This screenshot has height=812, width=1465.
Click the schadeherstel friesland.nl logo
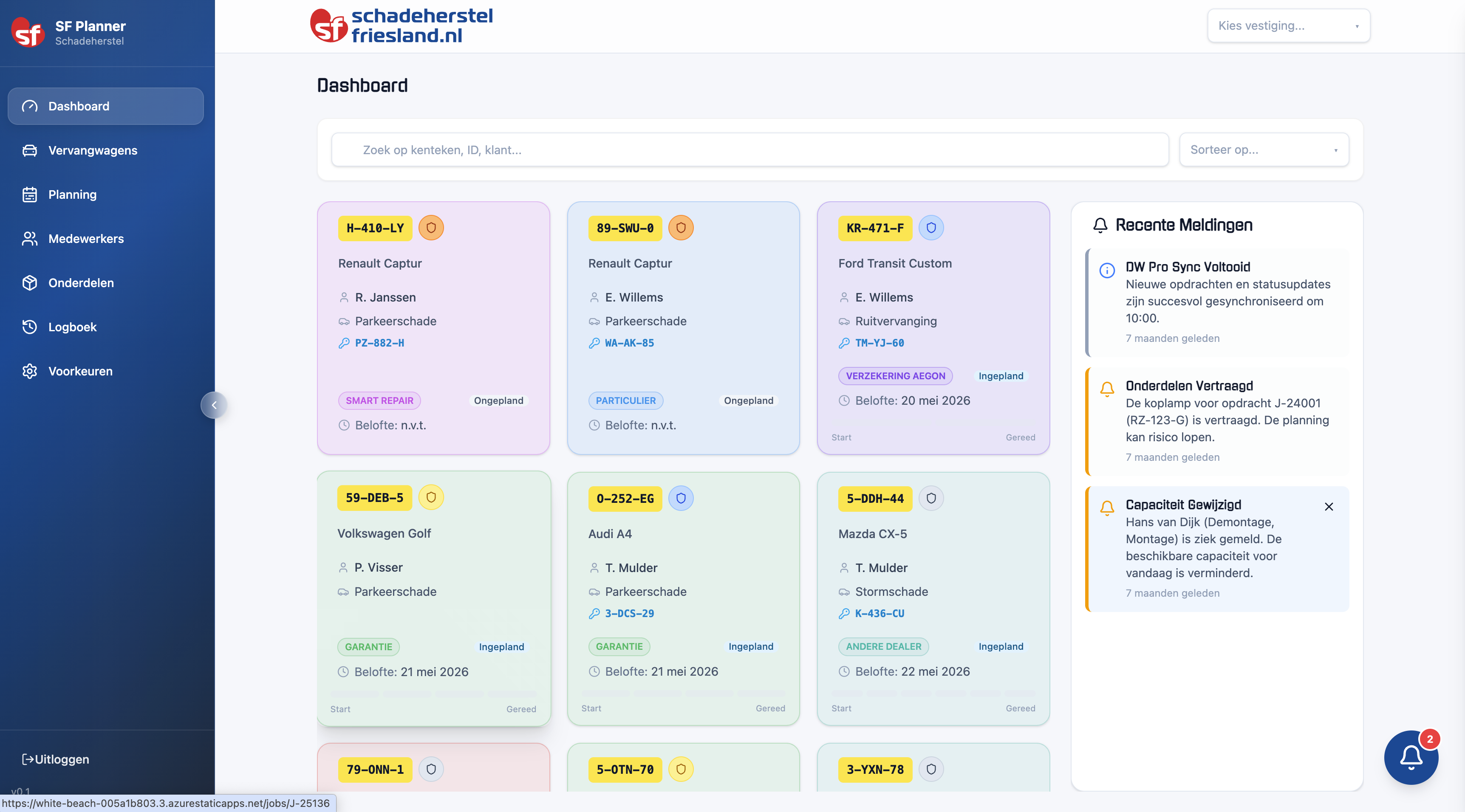(402, 25)
